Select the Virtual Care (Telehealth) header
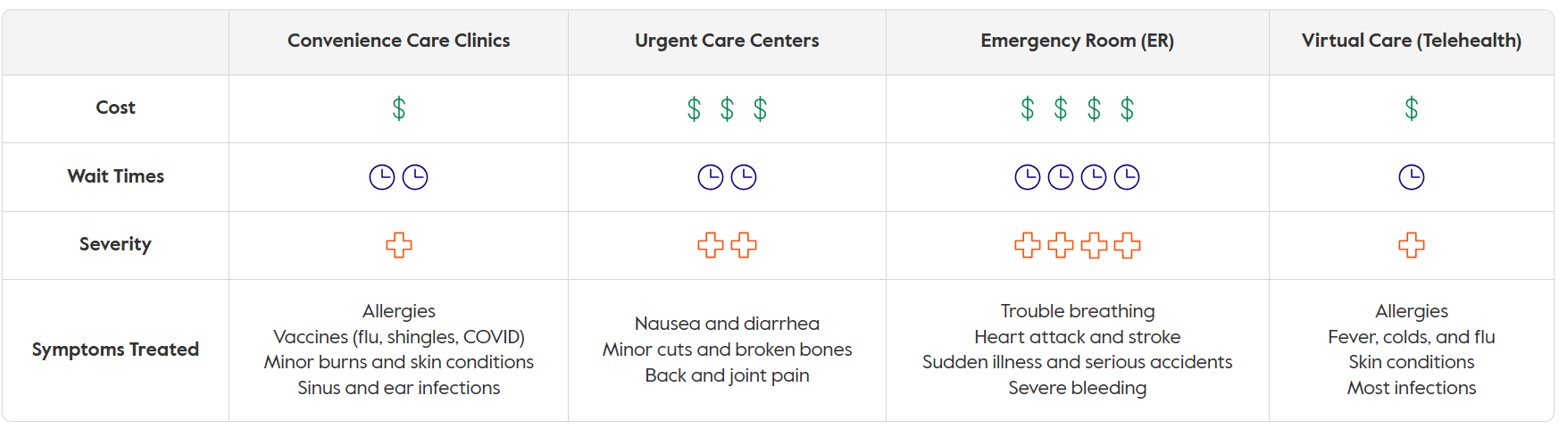This screenshot has width=1560, height=427. [1411, 41]
